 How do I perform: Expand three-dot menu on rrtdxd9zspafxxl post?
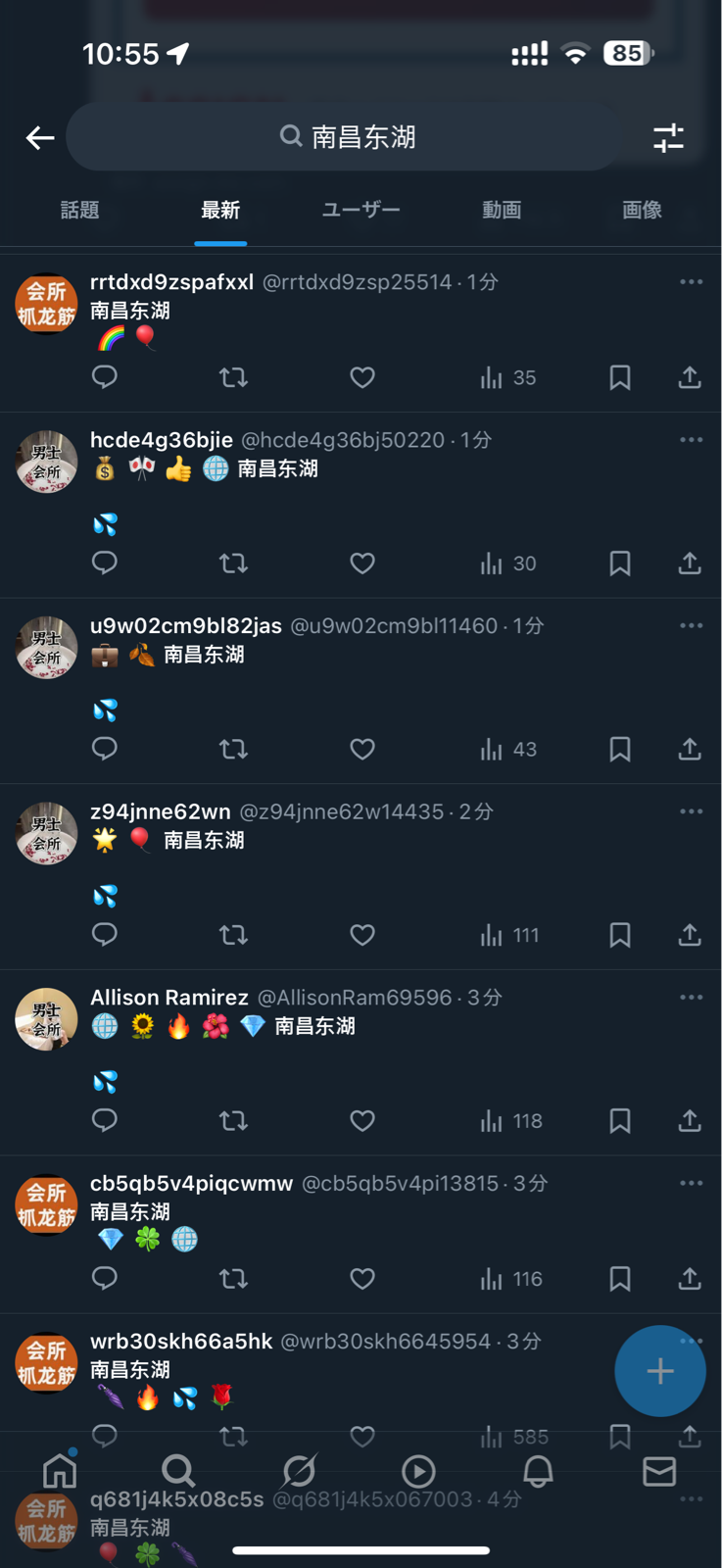(x=691, y=281)
